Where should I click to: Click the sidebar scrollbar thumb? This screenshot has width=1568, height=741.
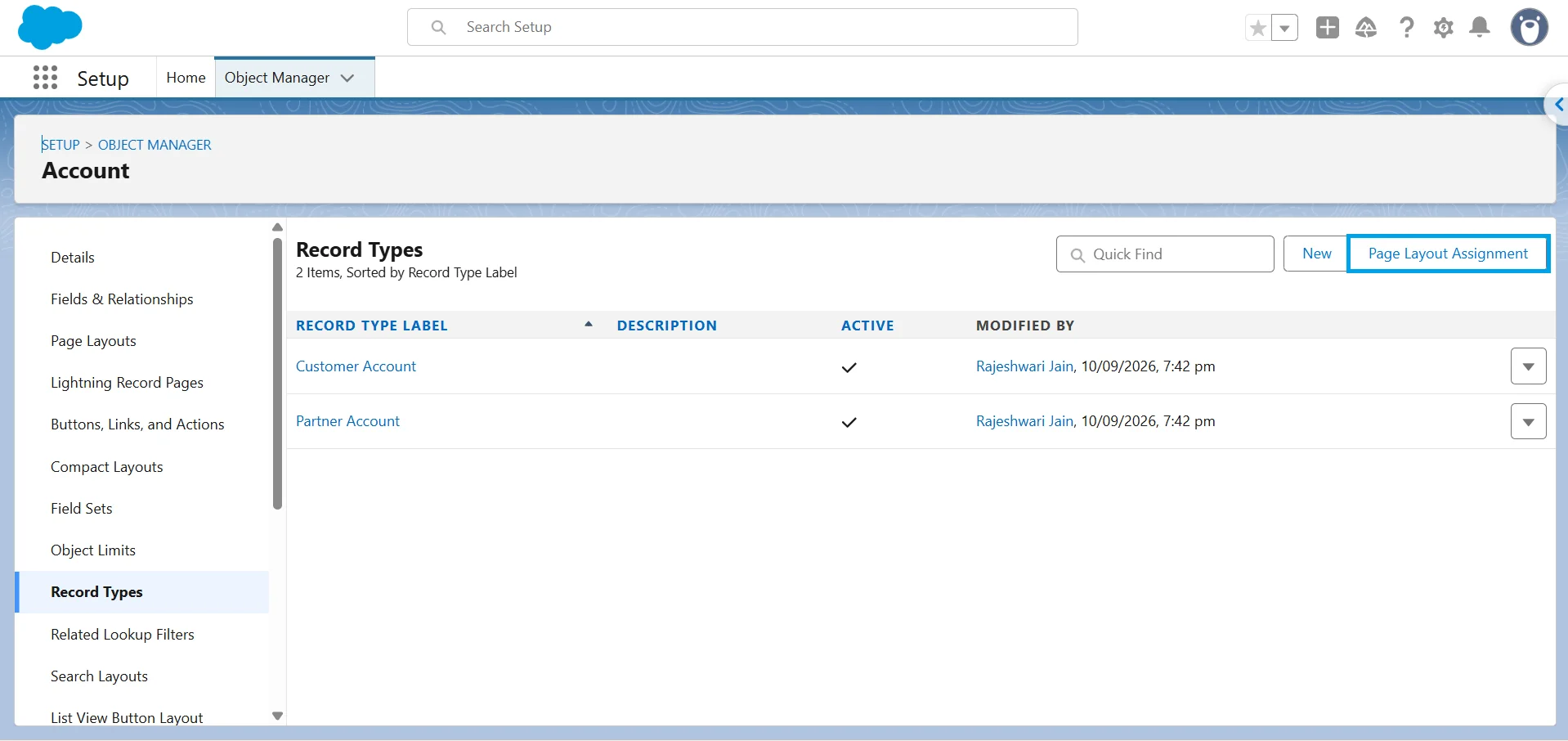277,374
